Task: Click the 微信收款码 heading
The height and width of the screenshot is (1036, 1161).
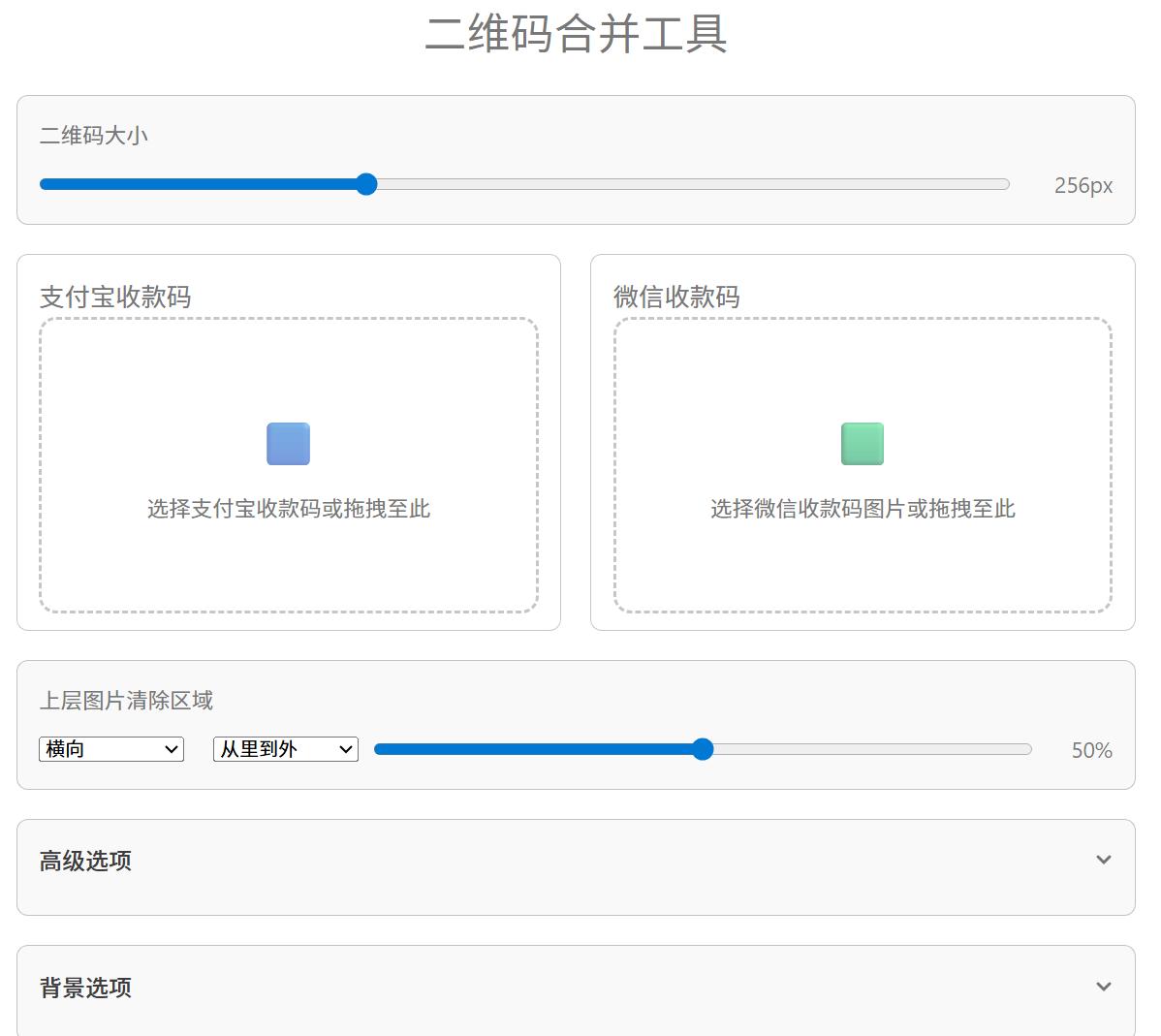Action: point(676,297)
